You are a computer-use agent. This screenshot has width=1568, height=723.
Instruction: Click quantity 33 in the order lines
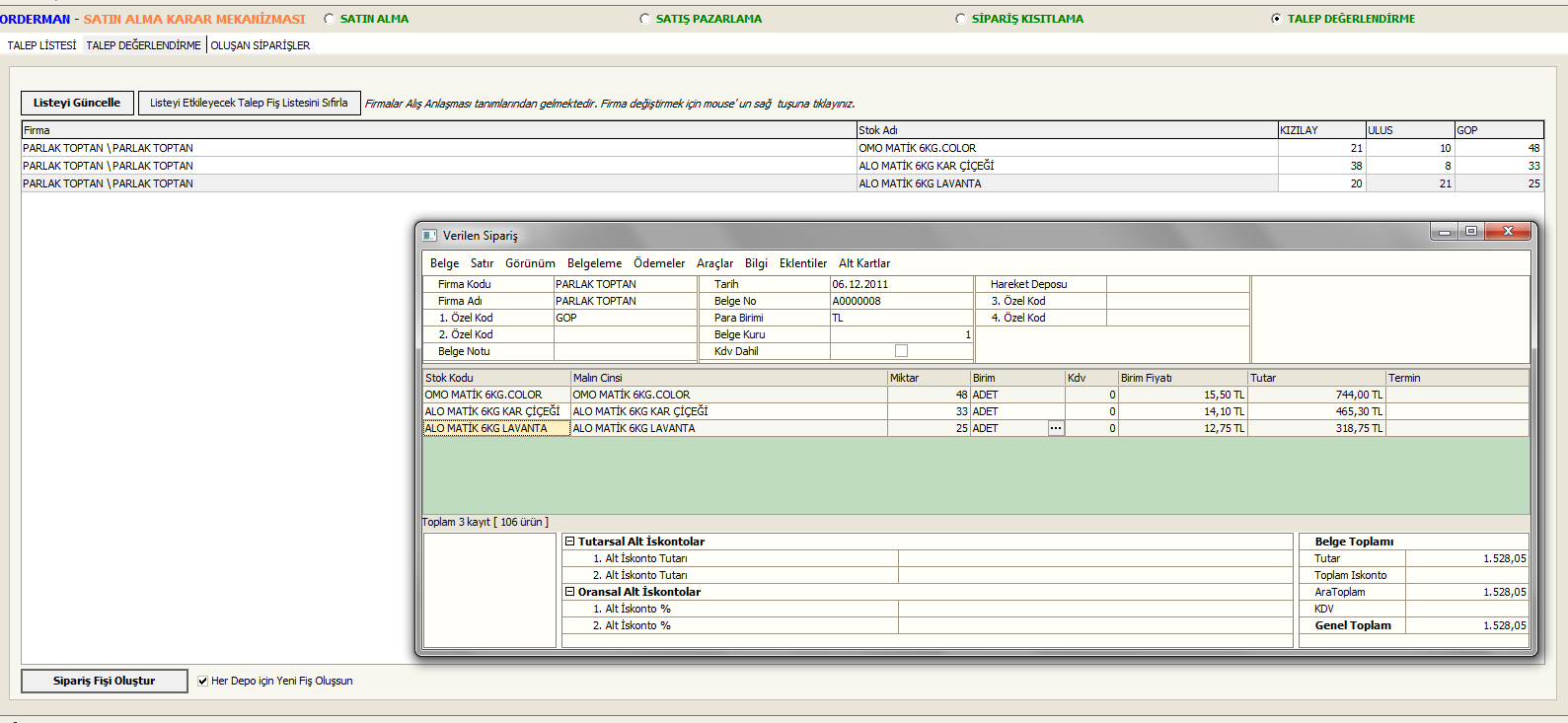[x=929, y=411]
